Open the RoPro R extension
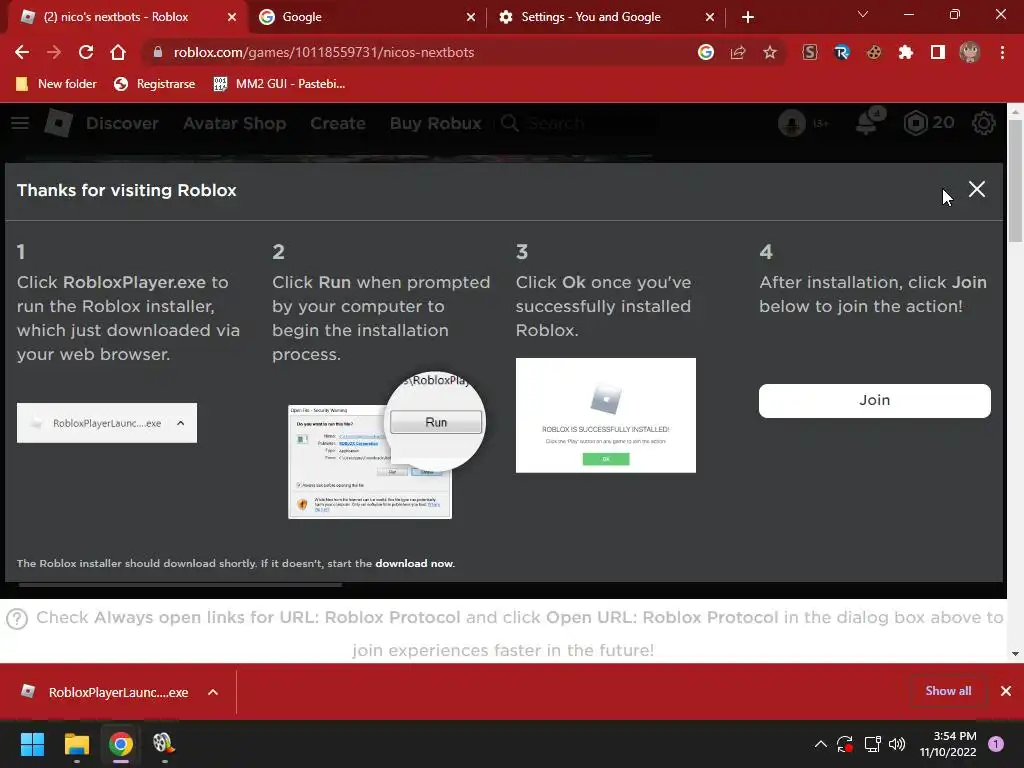Image resolution: width=1024 pixels, height=768 pixels. (842, 52)
